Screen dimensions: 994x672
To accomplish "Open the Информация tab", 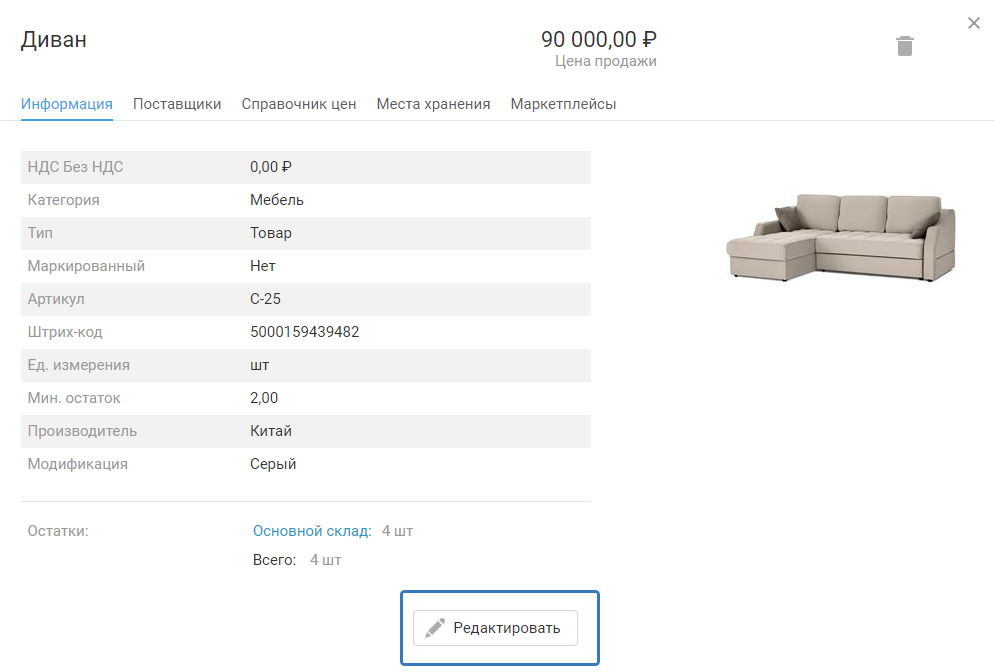I will coord(67,104).
